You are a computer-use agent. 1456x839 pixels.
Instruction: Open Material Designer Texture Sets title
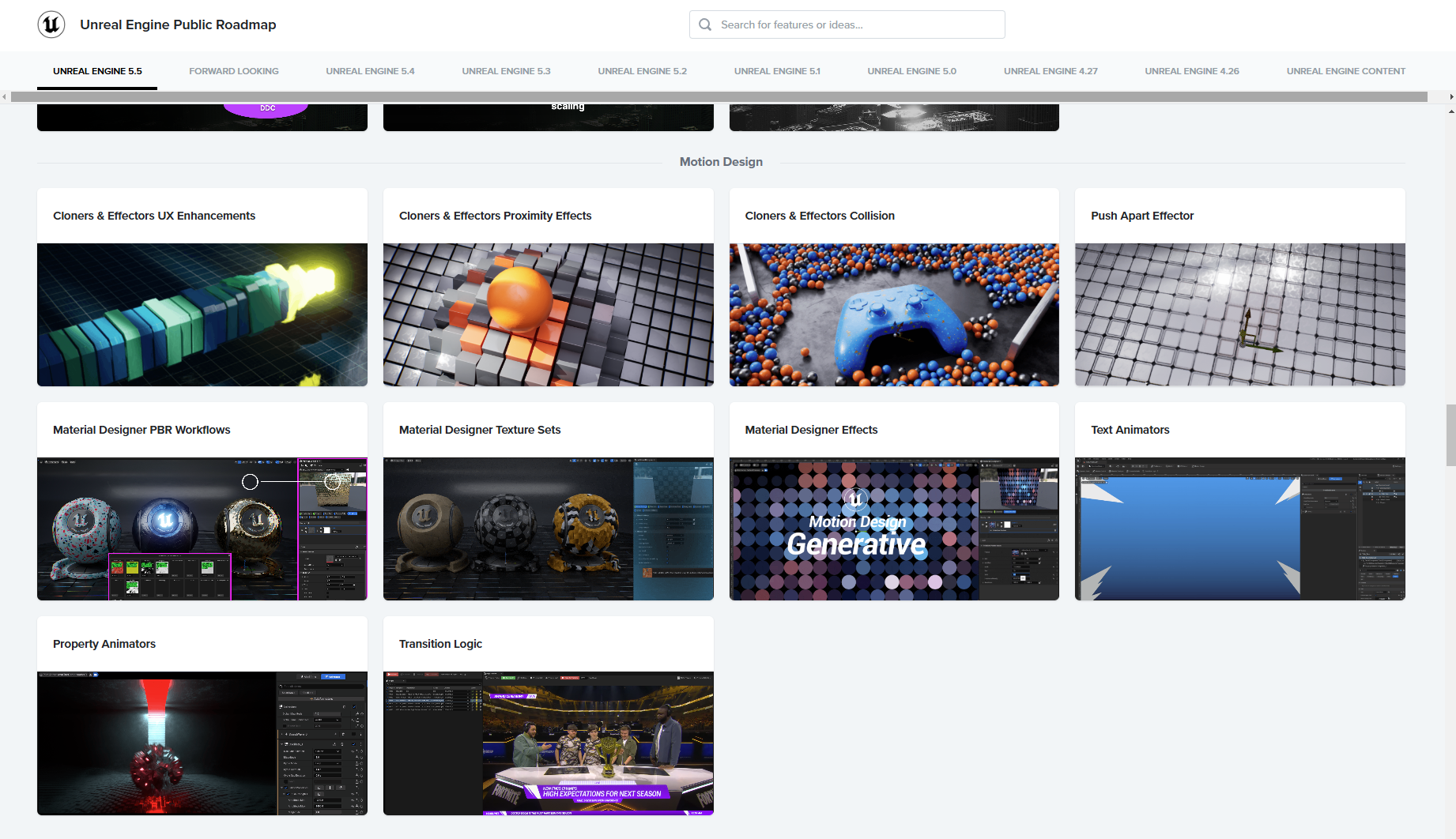point(480,430)
